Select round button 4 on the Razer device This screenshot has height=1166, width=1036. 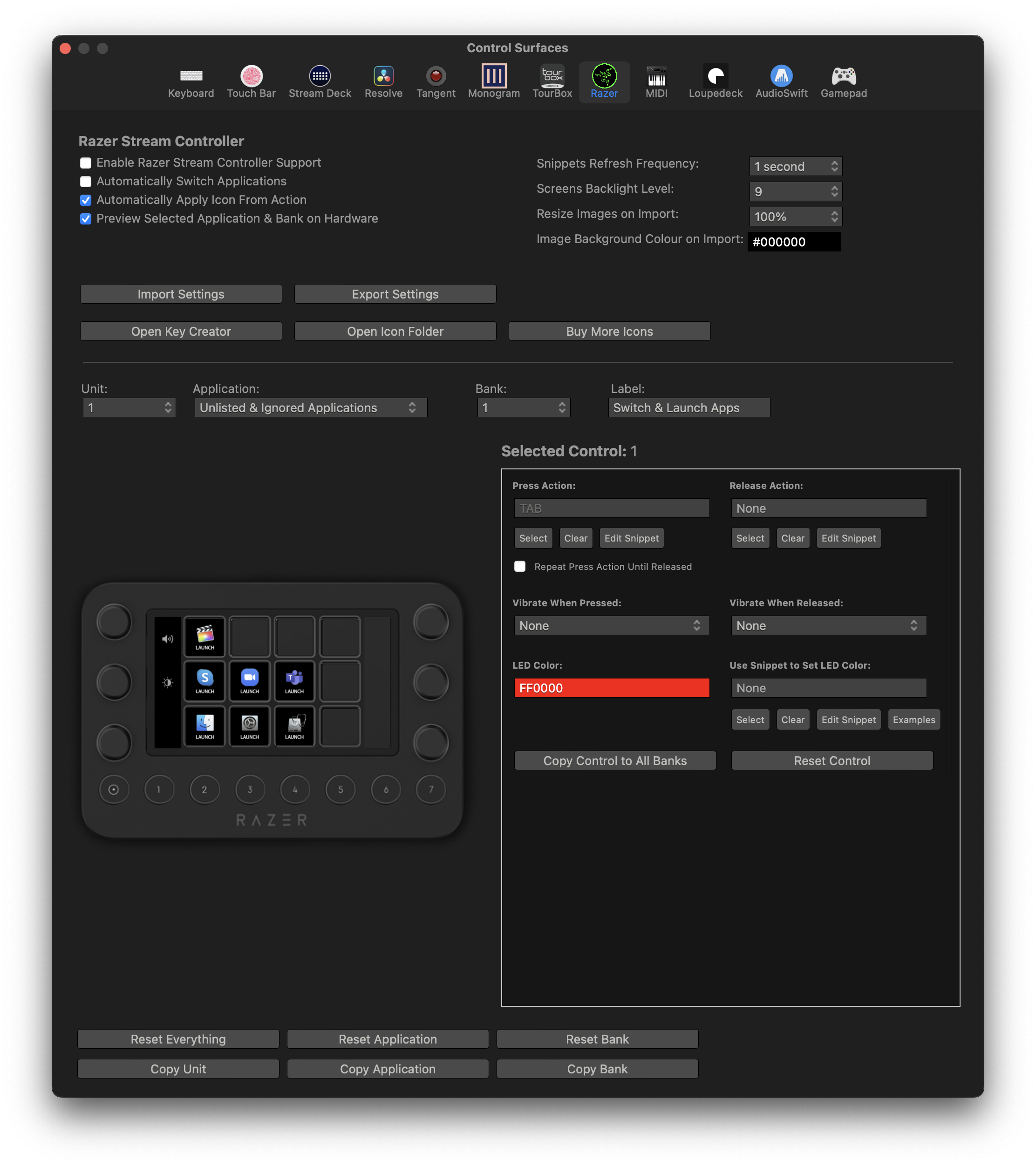[295, 789]
